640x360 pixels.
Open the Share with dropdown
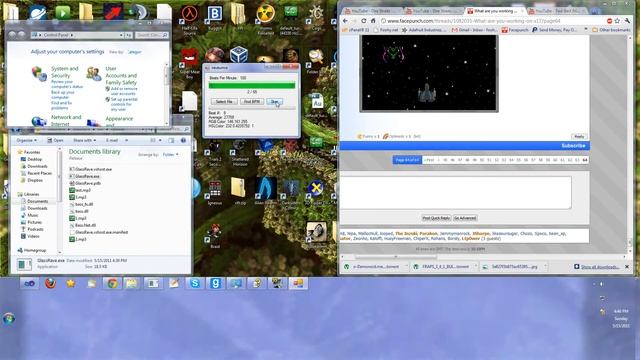84,140
